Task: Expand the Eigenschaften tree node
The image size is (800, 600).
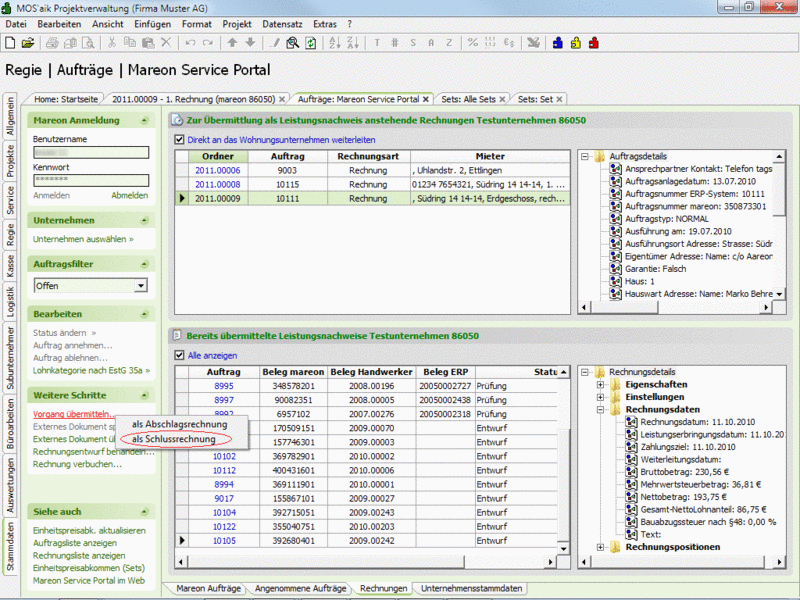Action: coord(601,385)
